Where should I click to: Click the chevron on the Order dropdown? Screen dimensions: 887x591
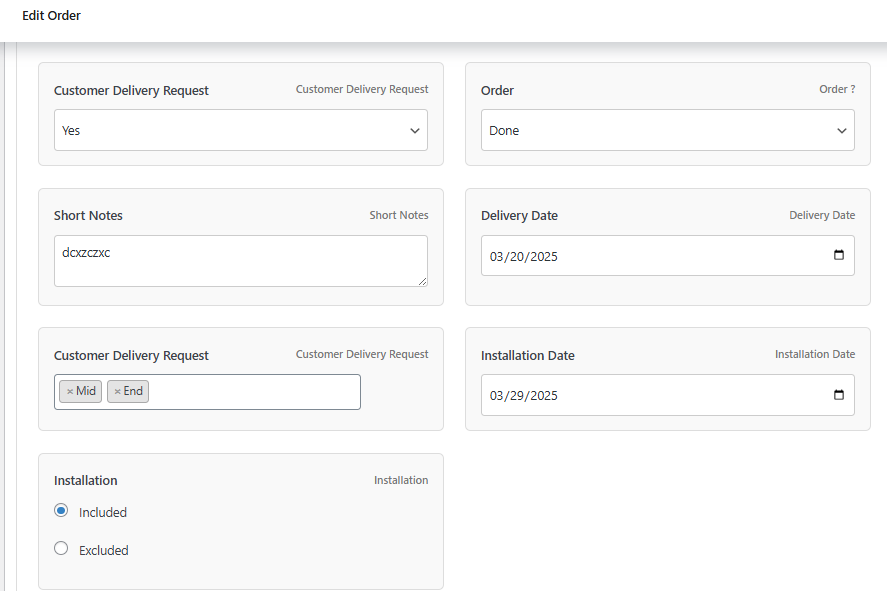tap(841, 130)
